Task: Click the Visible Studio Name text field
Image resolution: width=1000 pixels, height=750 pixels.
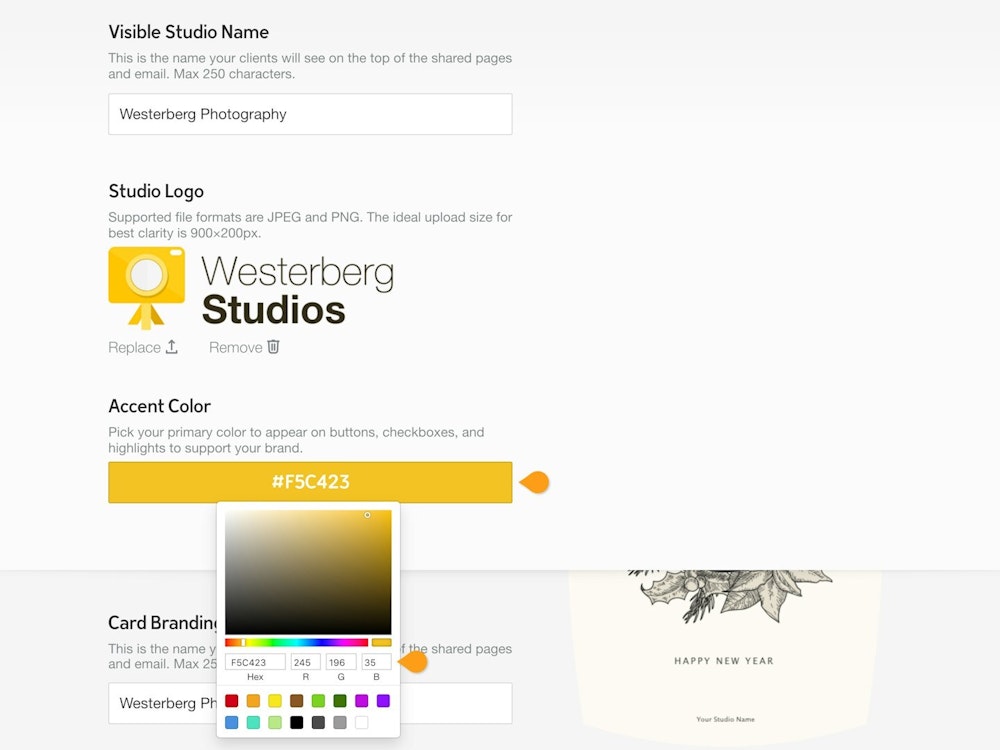Action: [310, 114]
